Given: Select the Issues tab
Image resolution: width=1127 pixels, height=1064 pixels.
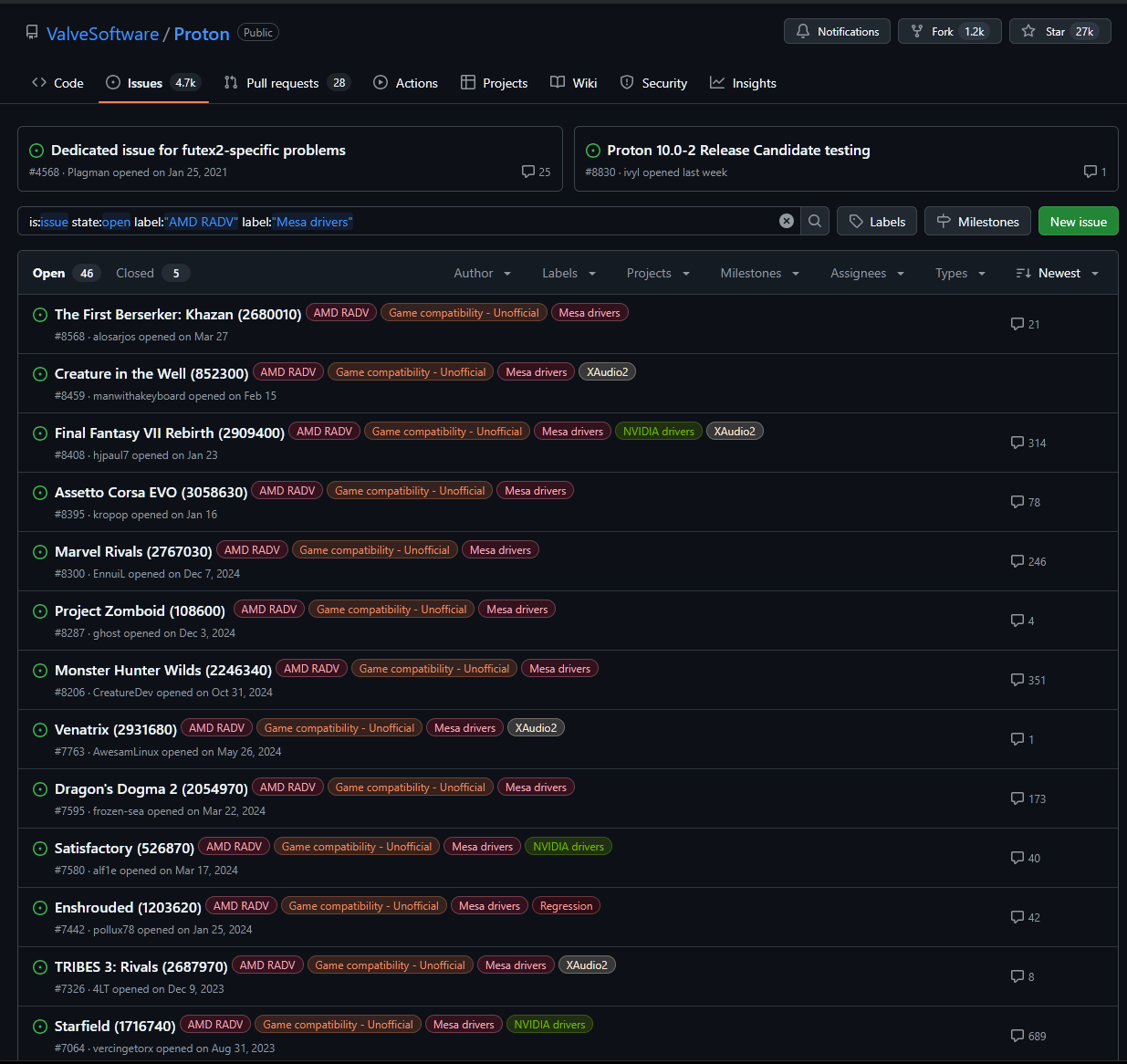Looking at the screenshot, I should 153,83.
